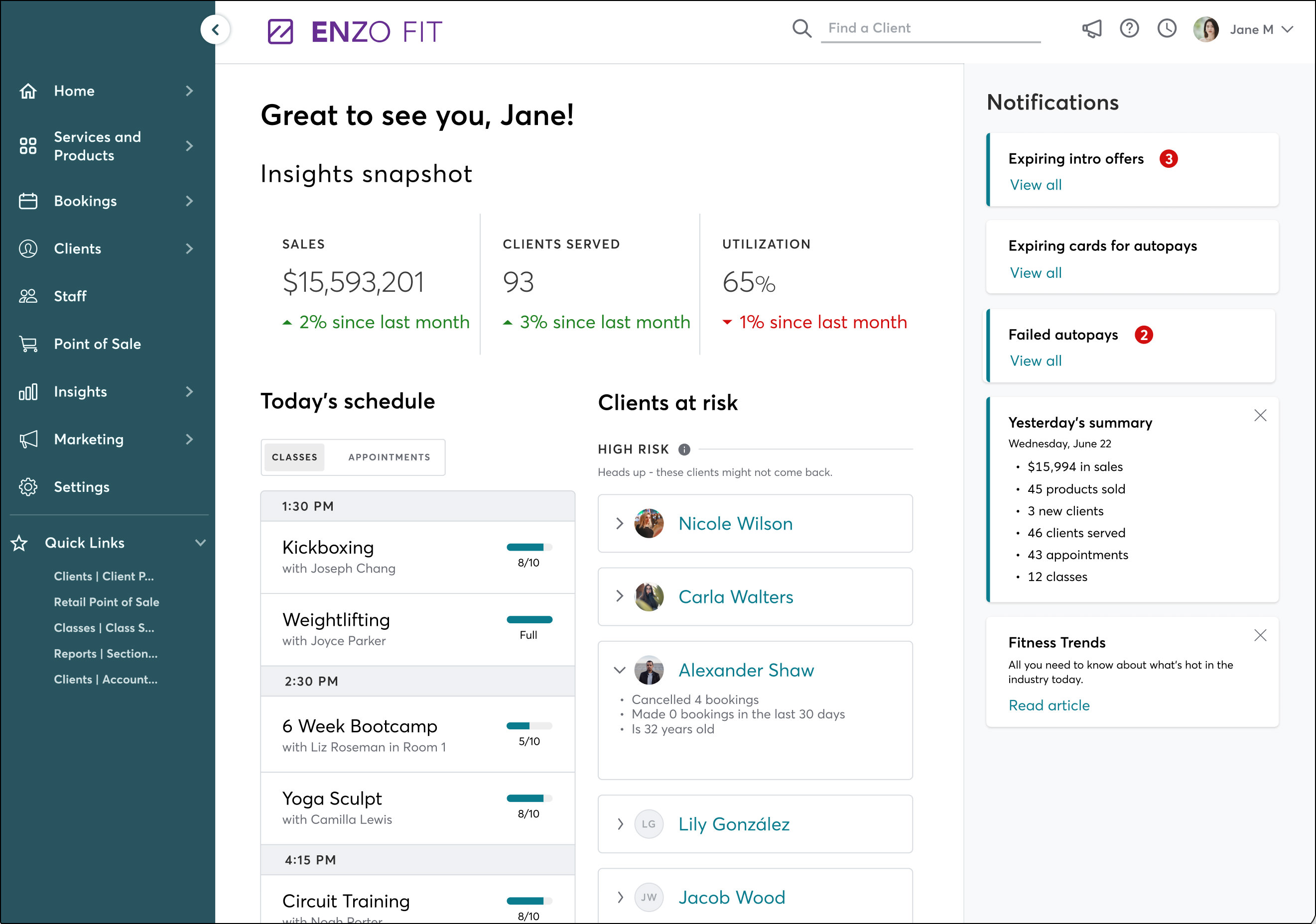Click the Marketing megaphone icon in sidebar
This screenshot has height=924, width=1316.
click(x=28, y=440)
